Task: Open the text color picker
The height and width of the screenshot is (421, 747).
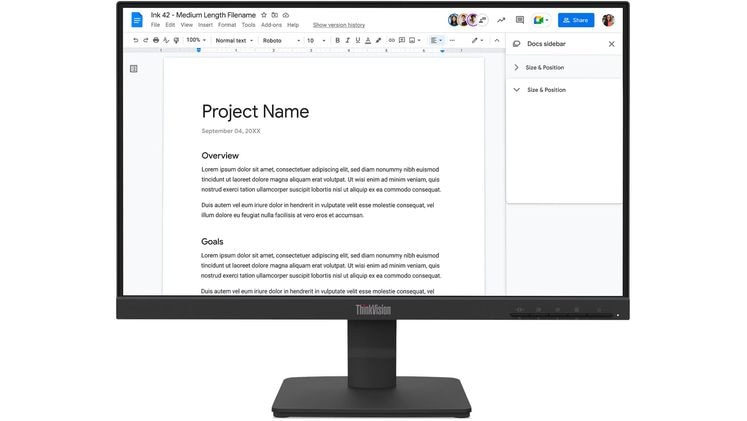Action: tap(367, 41)
